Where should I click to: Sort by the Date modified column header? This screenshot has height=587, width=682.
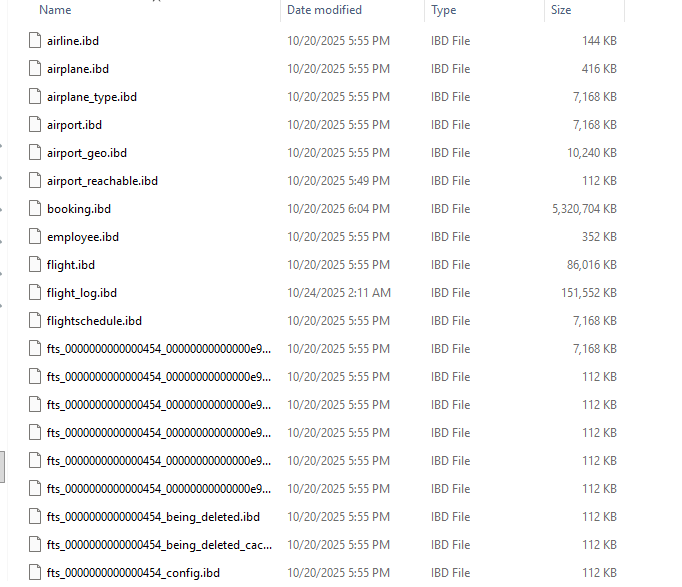point(324,10)
